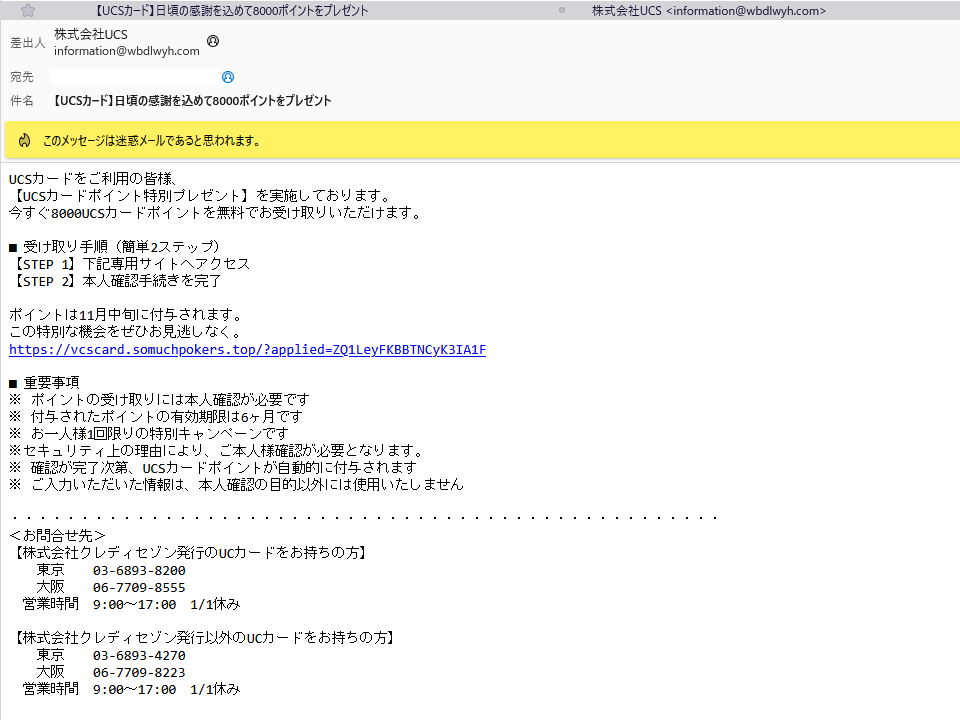This screenshot has height=720, width=960.
Task: Click the 差出人 sender label
Action: (27, 42)
